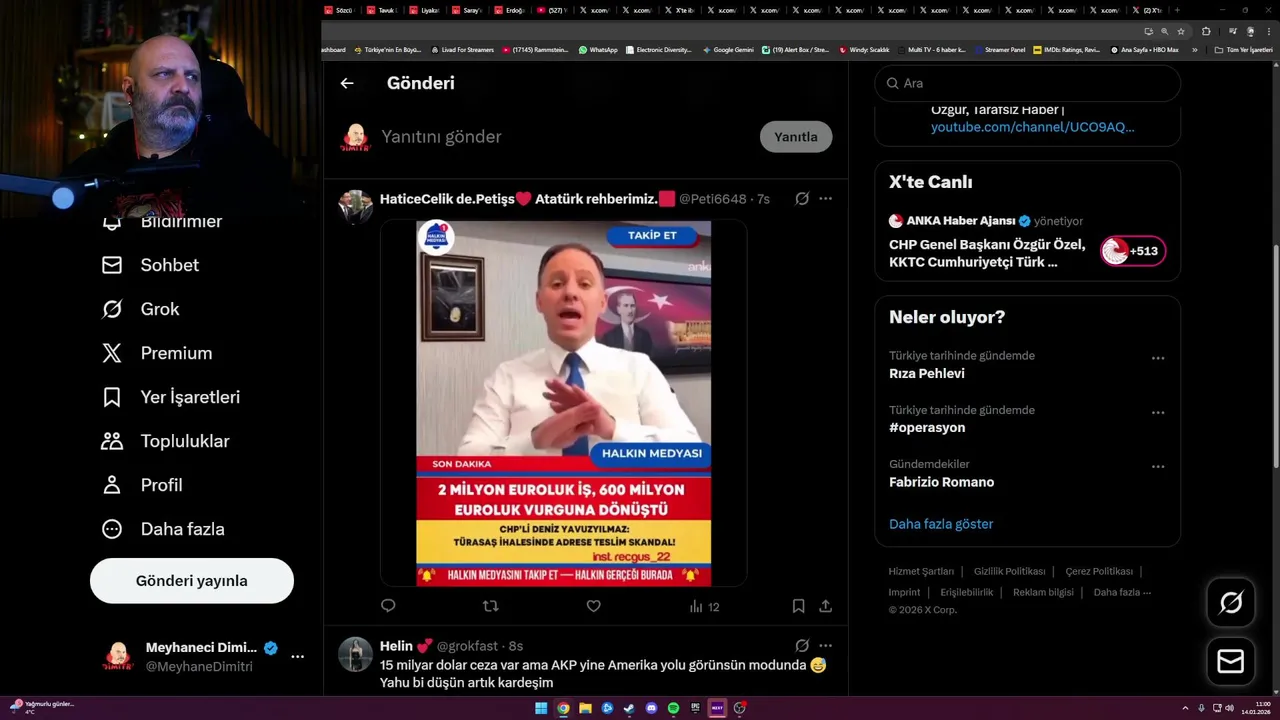Switch to the Sözcü browser tab
The image size is (1280, 720).
pos(339,10)
